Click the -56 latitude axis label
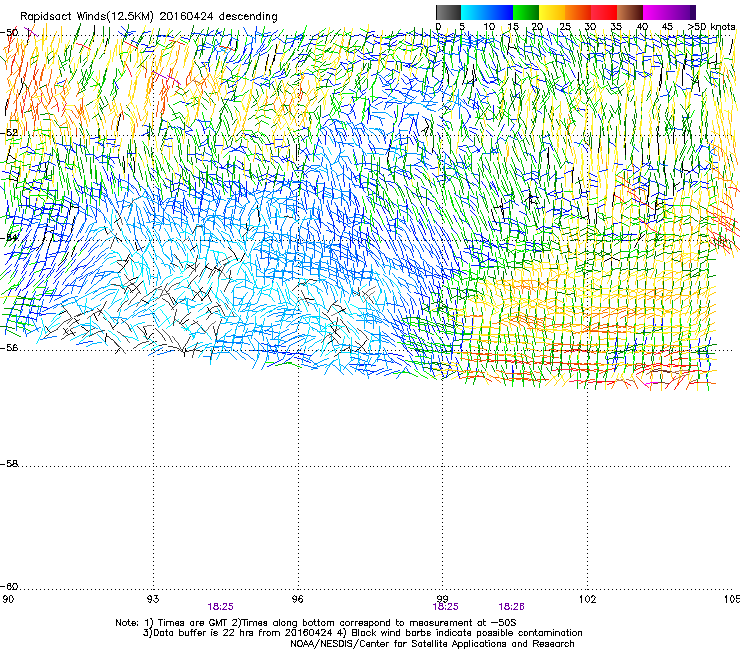Viewport: 740px width, 650px height. pyautogui.click(x=9, y=348)
